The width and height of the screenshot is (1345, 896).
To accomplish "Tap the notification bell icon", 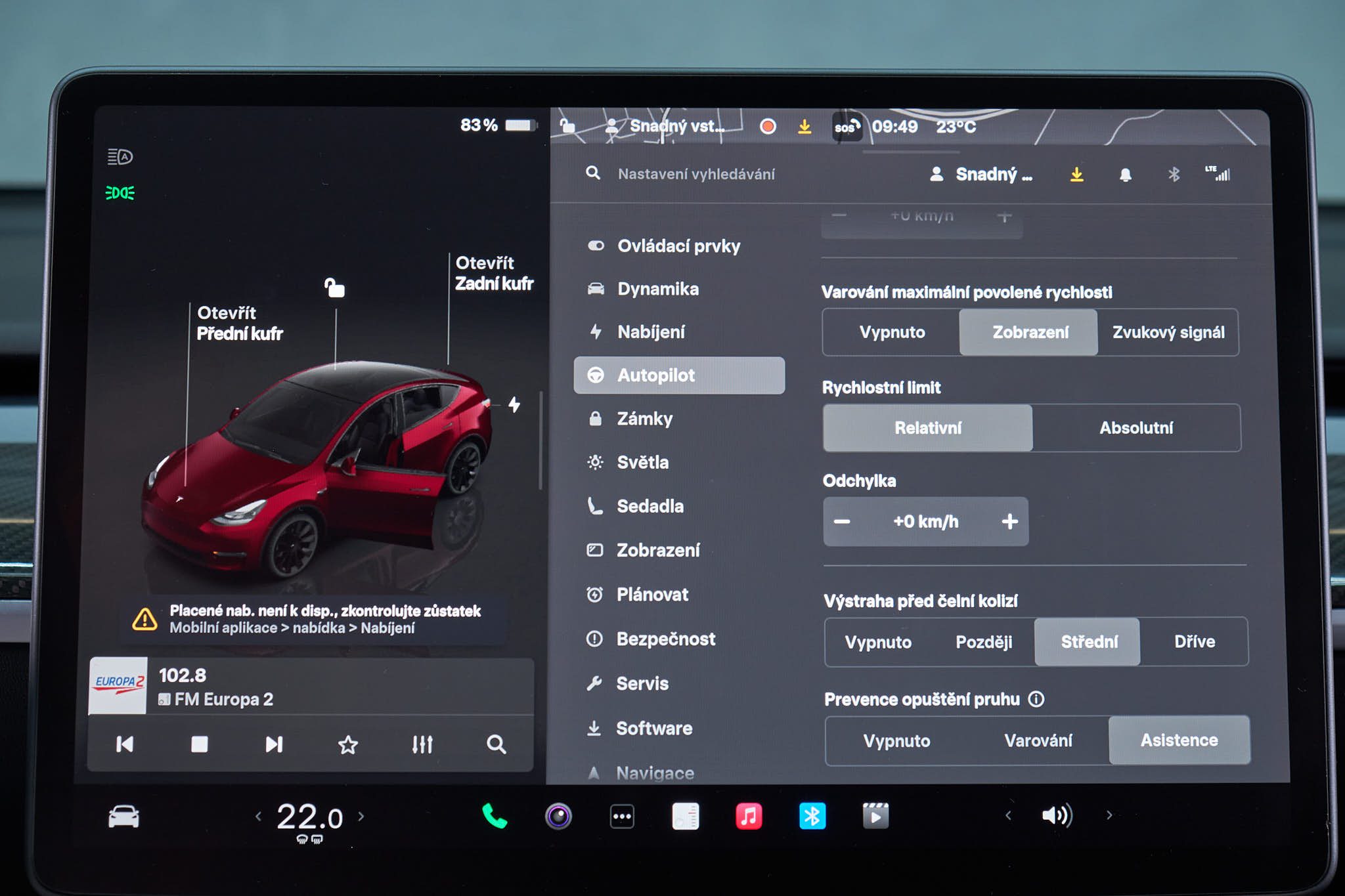I will click(1125, 175).
